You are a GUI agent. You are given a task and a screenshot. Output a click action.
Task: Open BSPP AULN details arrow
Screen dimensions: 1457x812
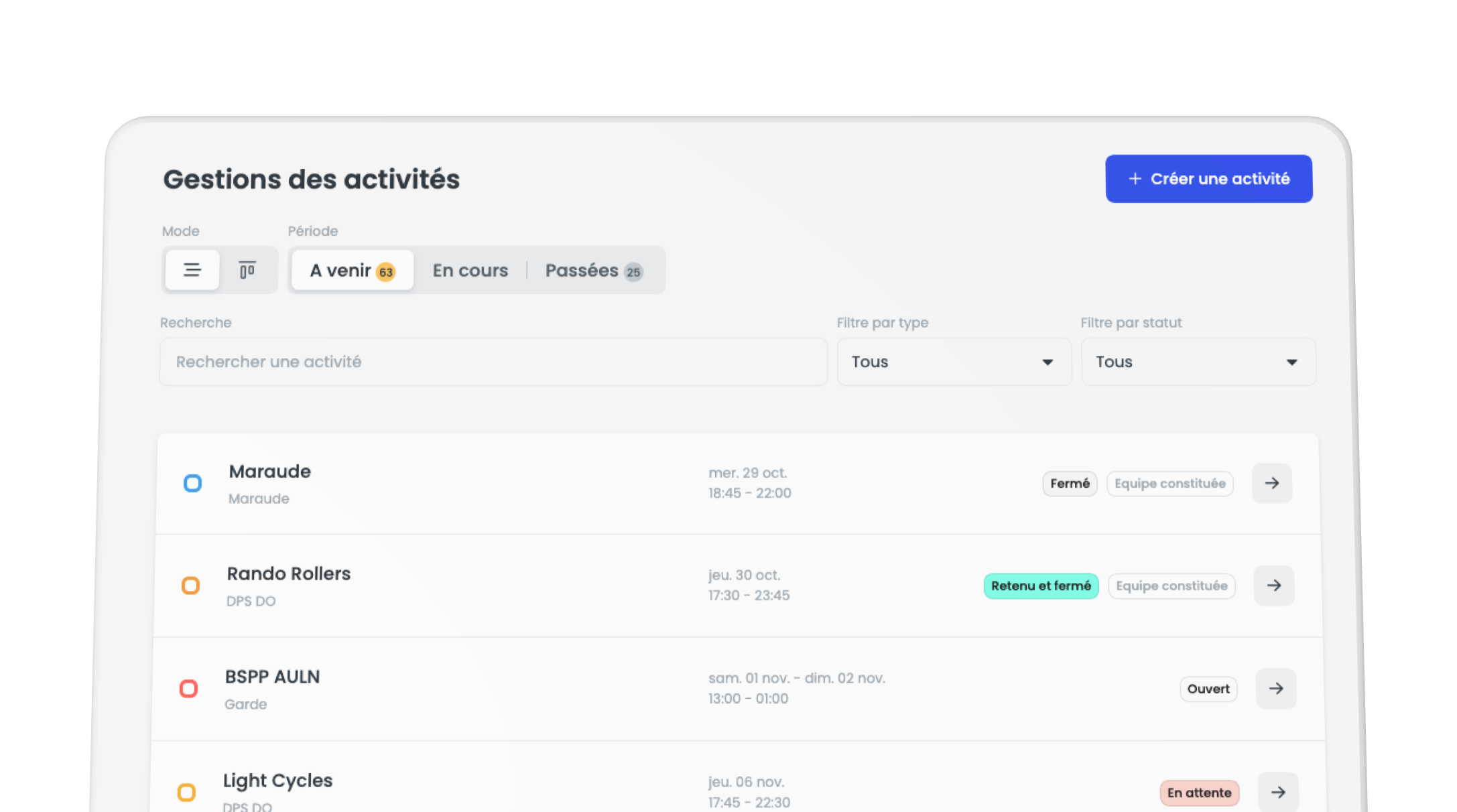click(x=1275, y=689)
